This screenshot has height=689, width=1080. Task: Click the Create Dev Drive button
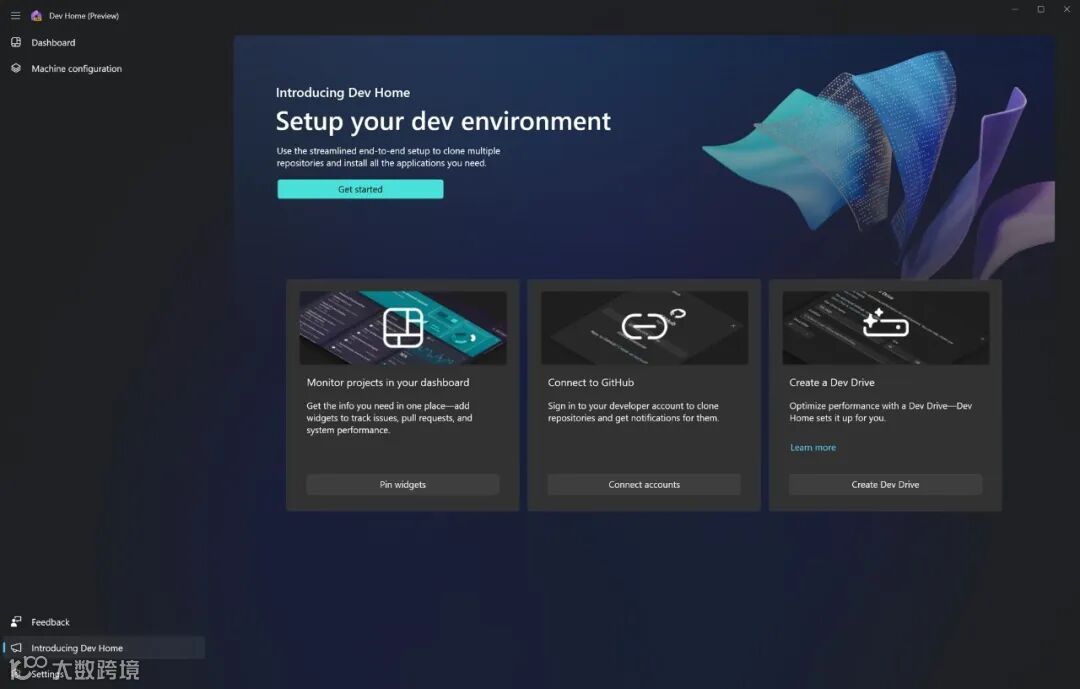pos(885,484)
